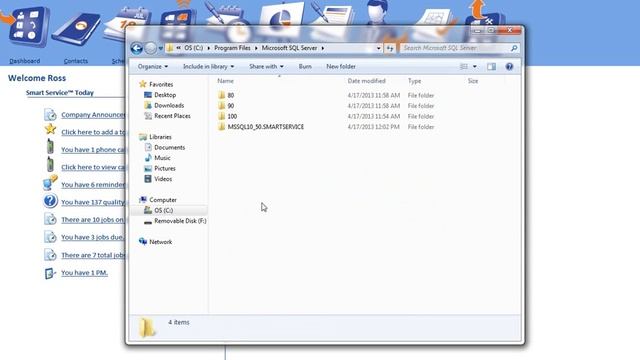The image size is (640, 360).
Task: Create a New folder from toolbar
Action: click(x=341, y=66)
